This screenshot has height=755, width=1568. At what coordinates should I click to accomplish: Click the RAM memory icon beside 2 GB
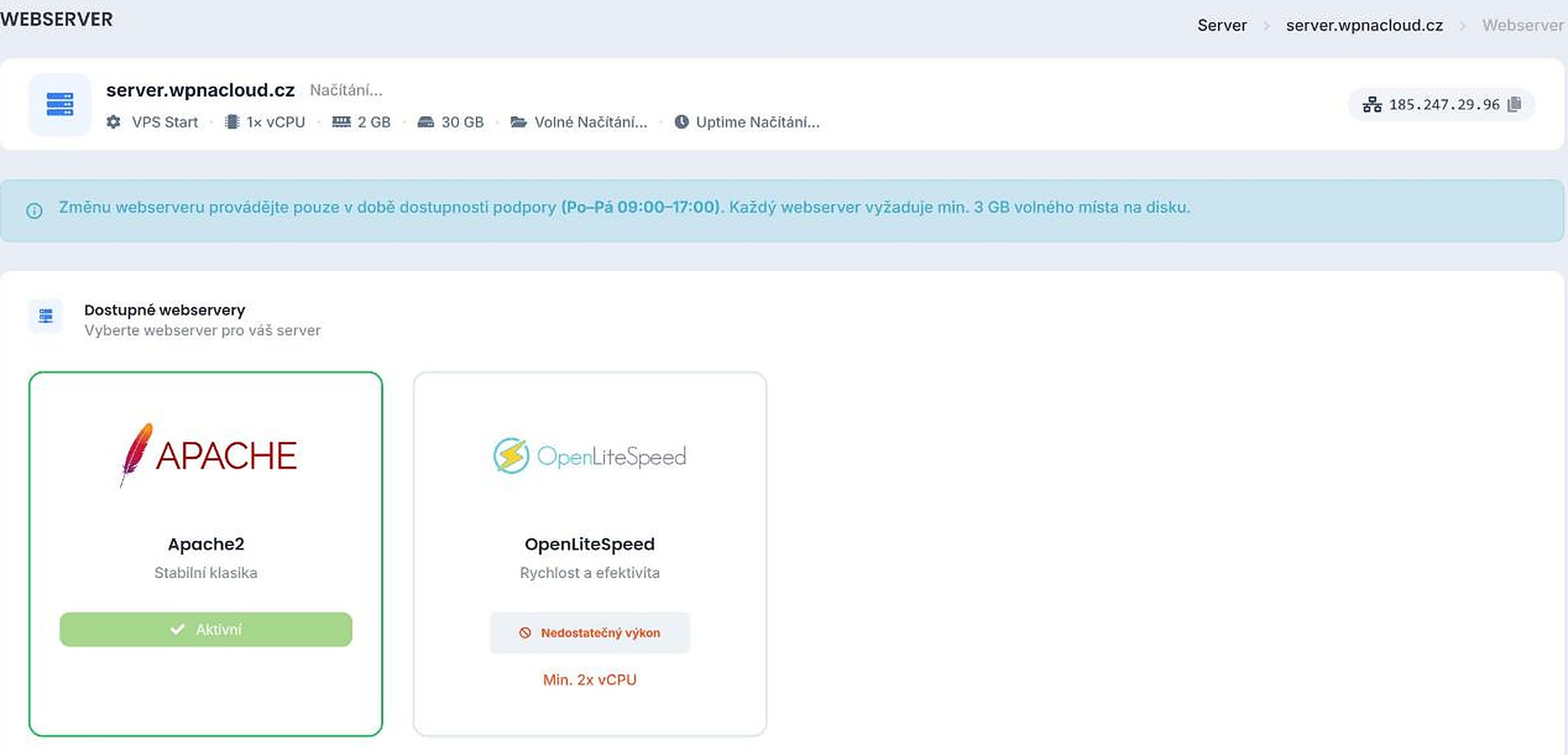[x=341, y=122]
